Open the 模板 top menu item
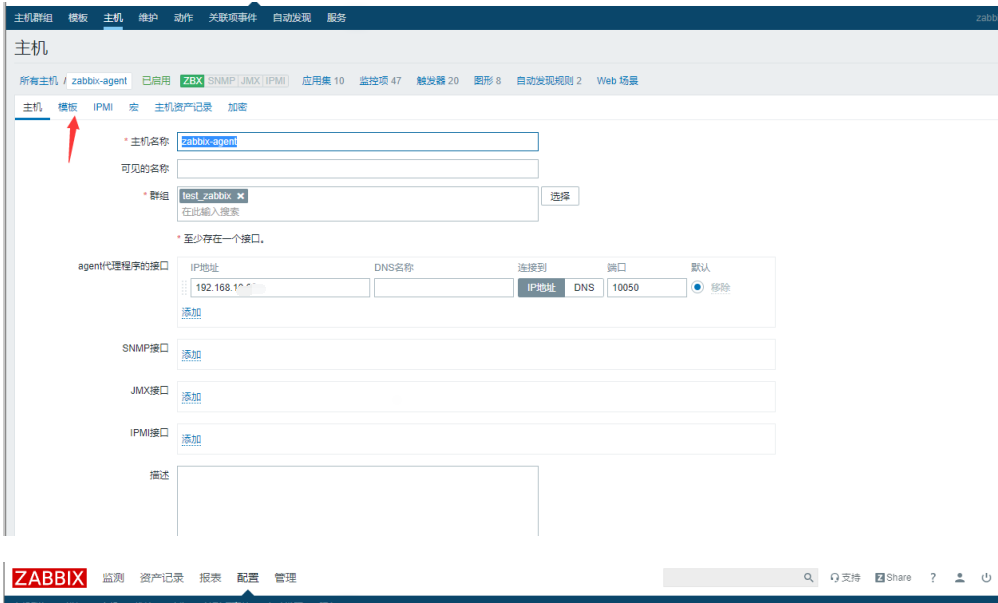 pos(78,18)
